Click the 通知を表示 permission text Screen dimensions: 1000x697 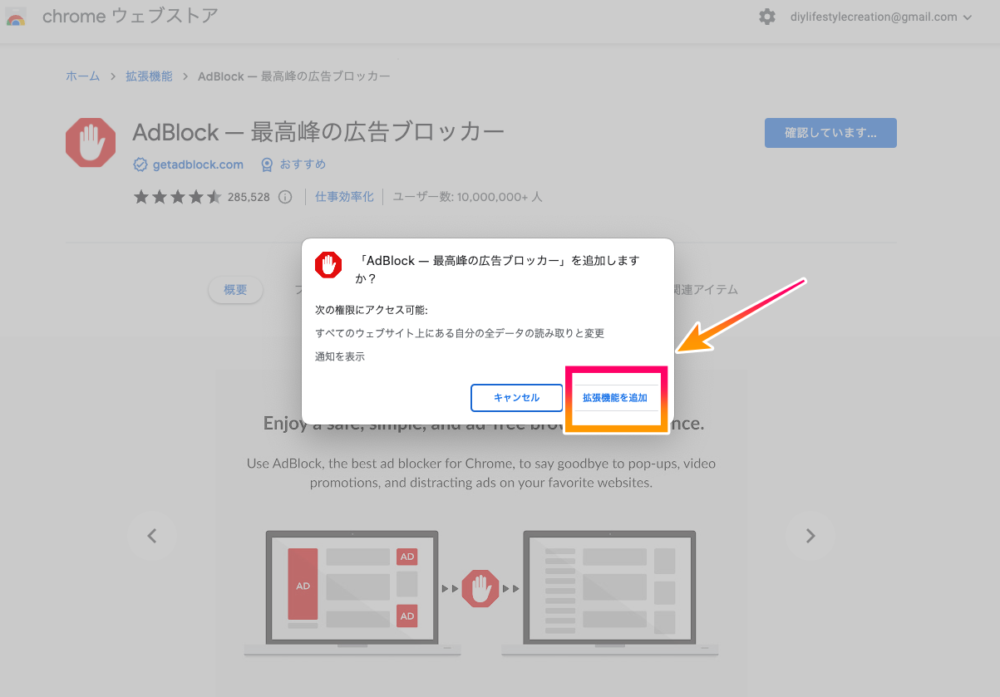[x=340, y=356]
